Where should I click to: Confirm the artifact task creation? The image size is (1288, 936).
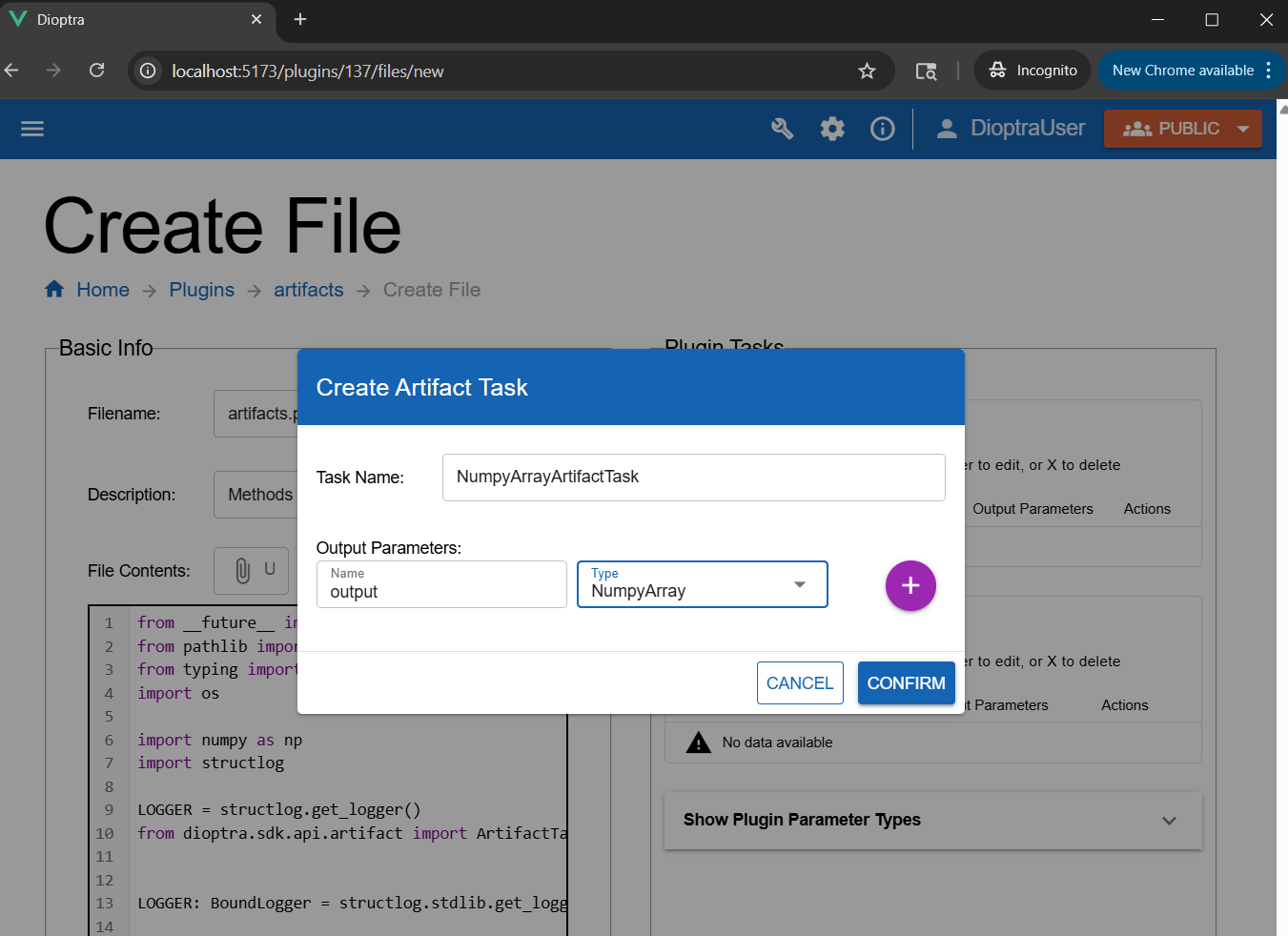906,682
